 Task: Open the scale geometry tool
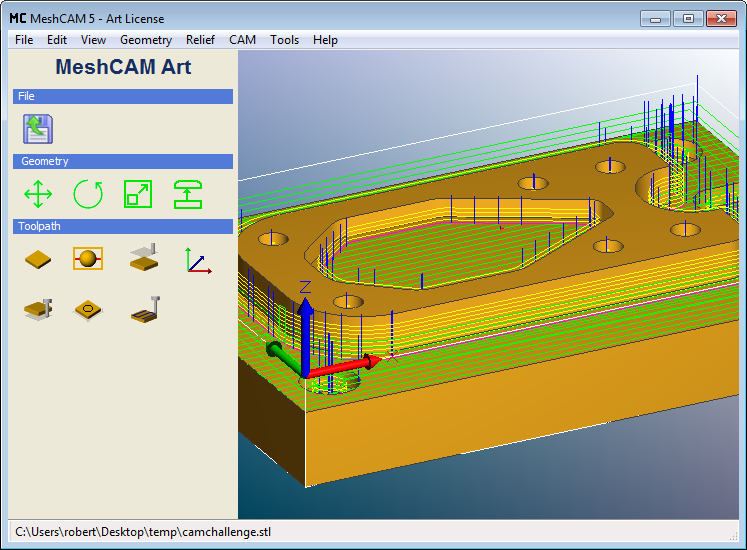pos(138,193)
